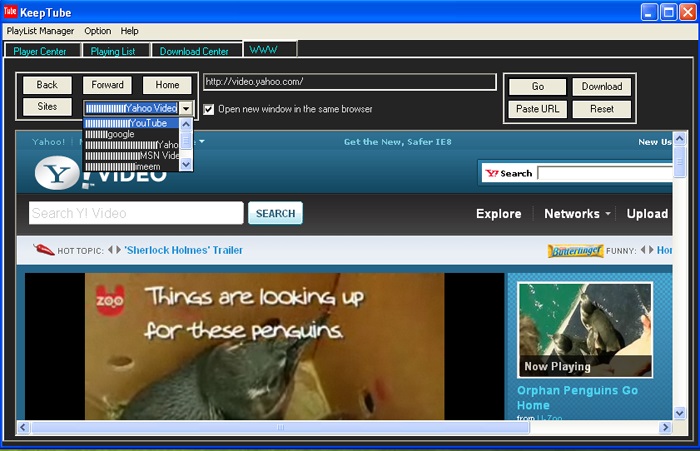The height and width of the screenshot is (451, 700).
Task: Click the horizontal scrollbar thumb
Action: pyautogui.click(x=280, y=427)
